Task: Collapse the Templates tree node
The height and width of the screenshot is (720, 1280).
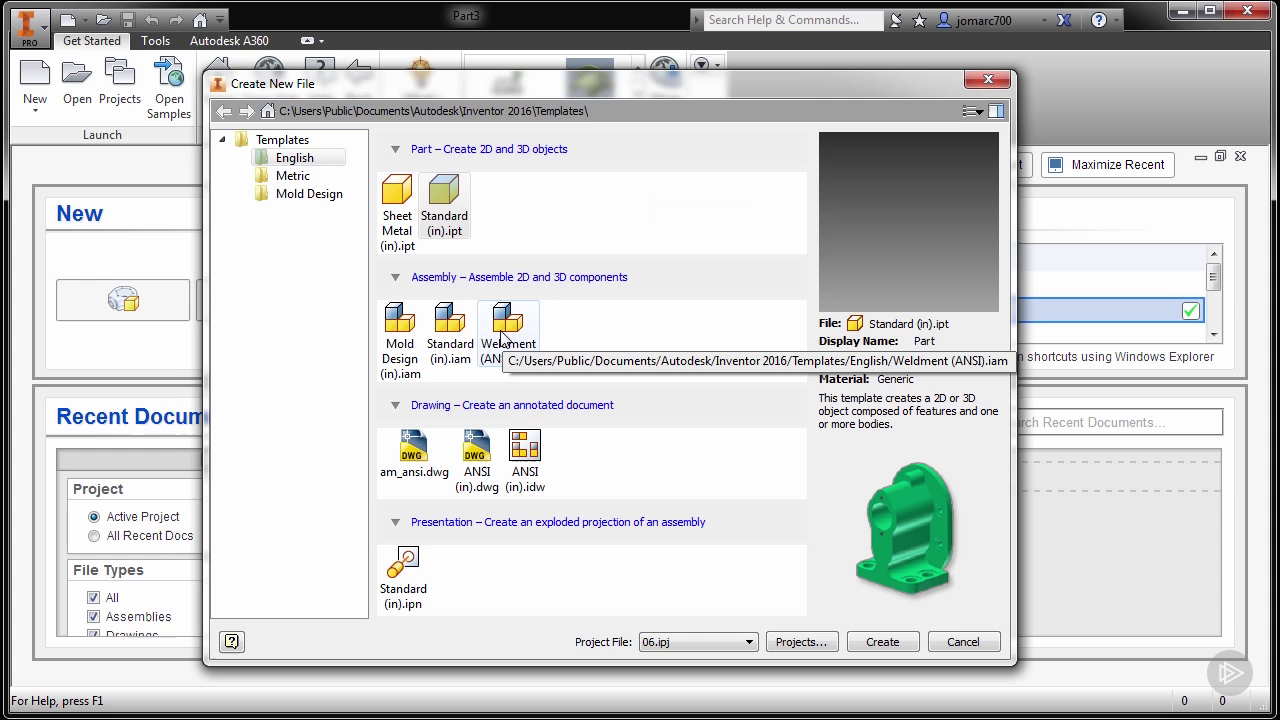Action: click(x=222, y=140)
